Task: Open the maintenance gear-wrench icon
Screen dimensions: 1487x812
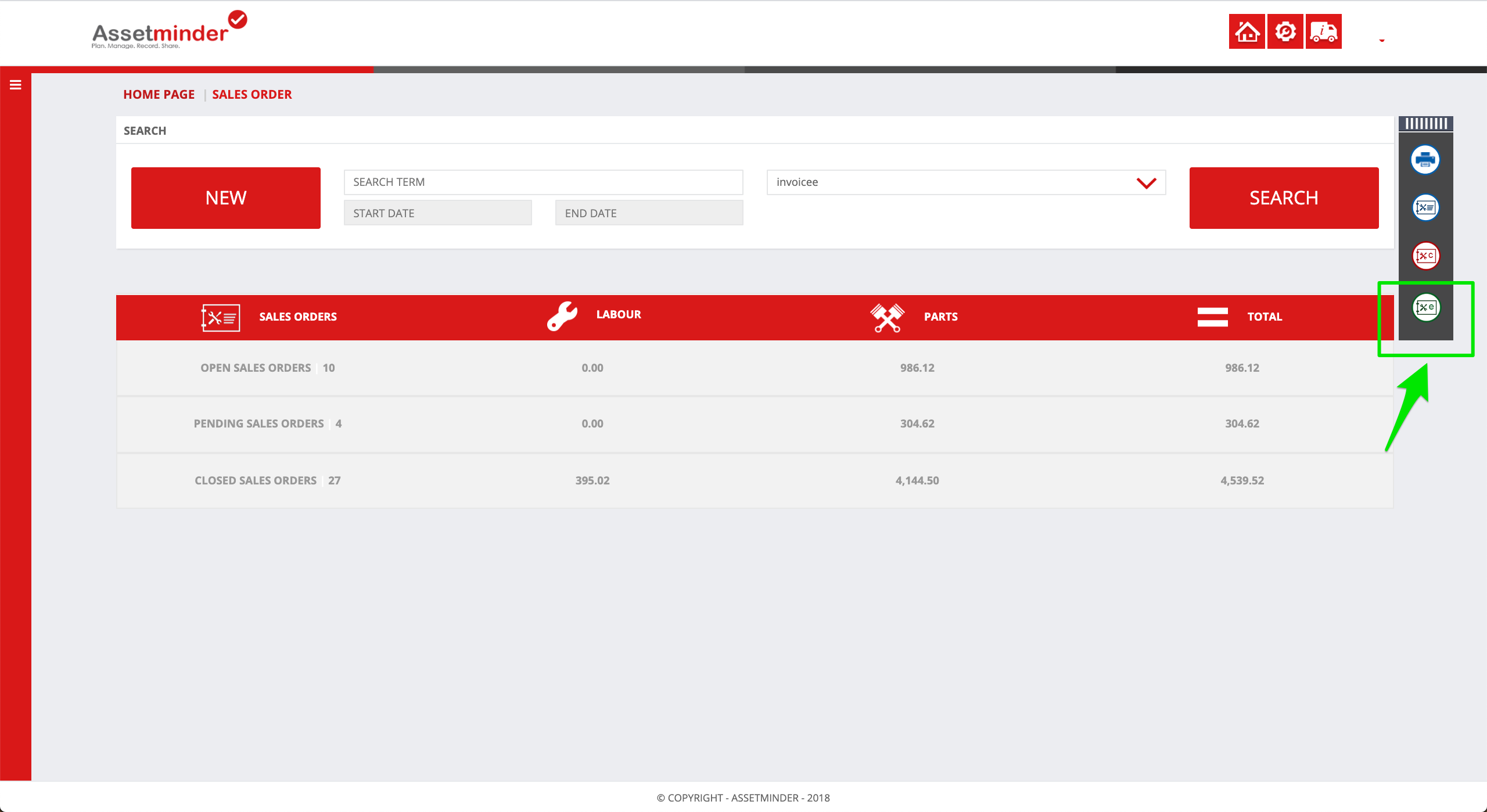Action: pos(1285,31)
